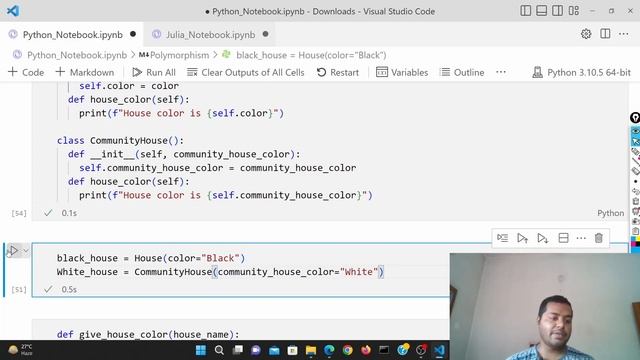Click Polymorphism breadcrumb item
Screen dimensions: 640x360
(179, 55)
